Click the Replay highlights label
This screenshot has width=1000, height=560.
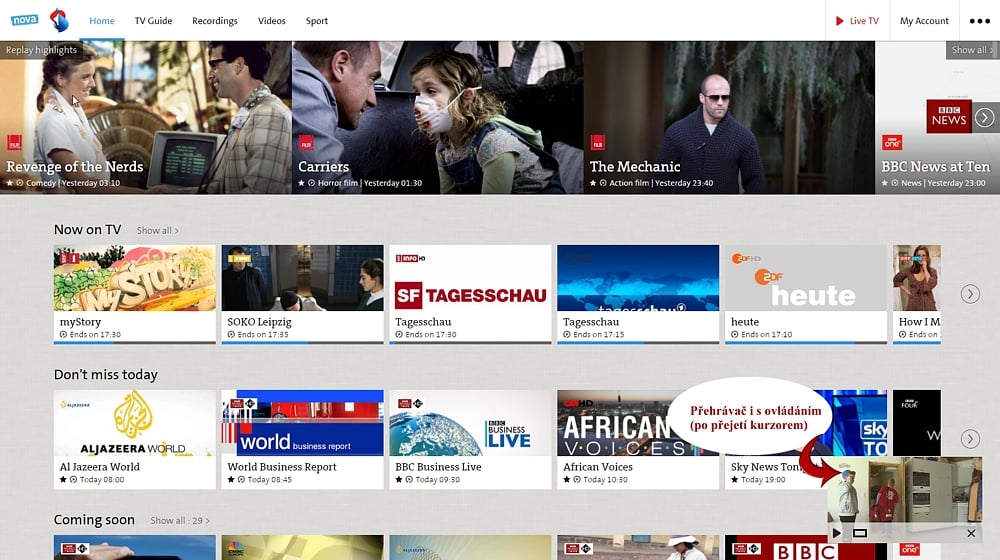41,50
